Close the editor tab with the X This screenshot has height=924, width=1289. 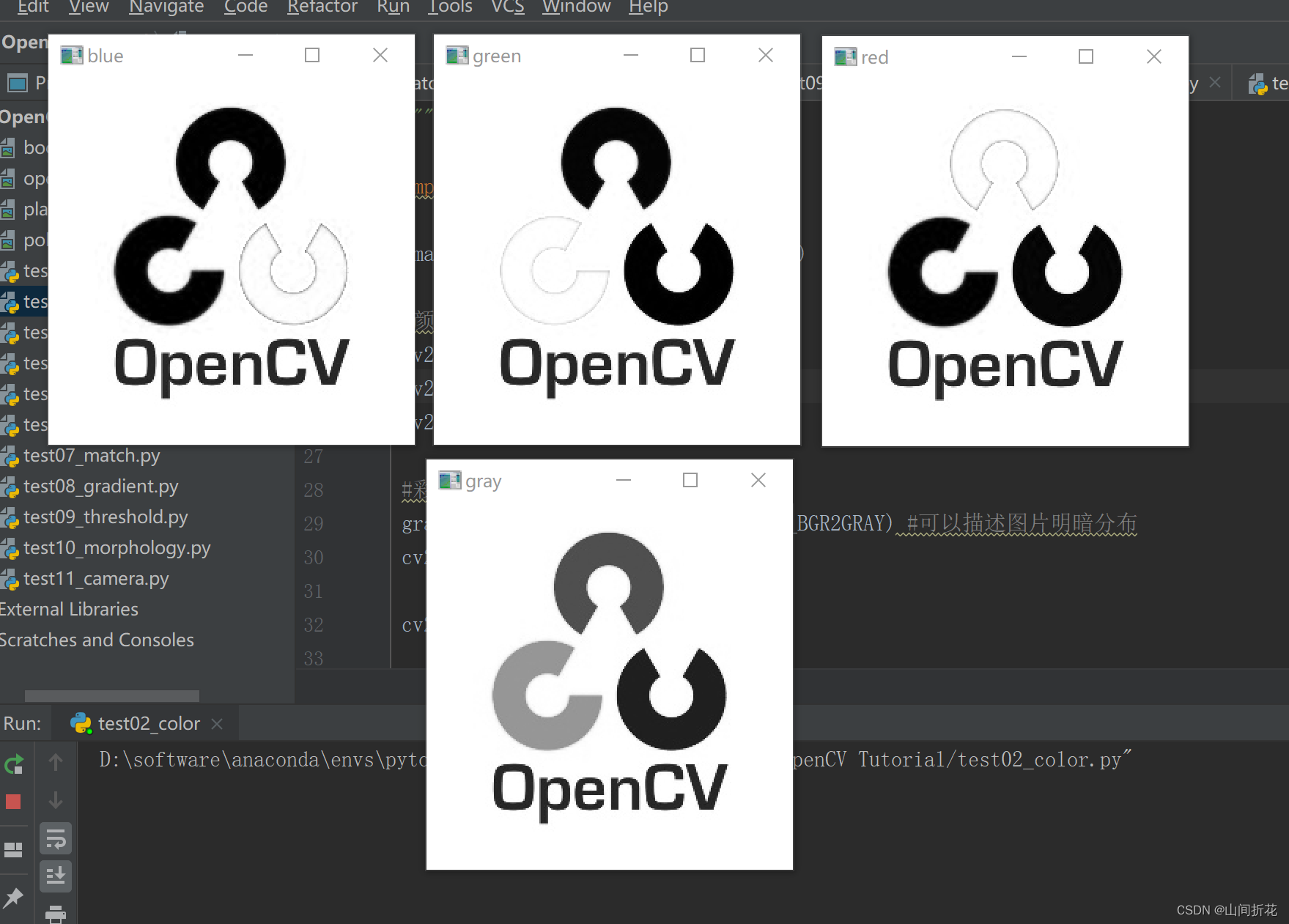click(x=1215, y=82)
